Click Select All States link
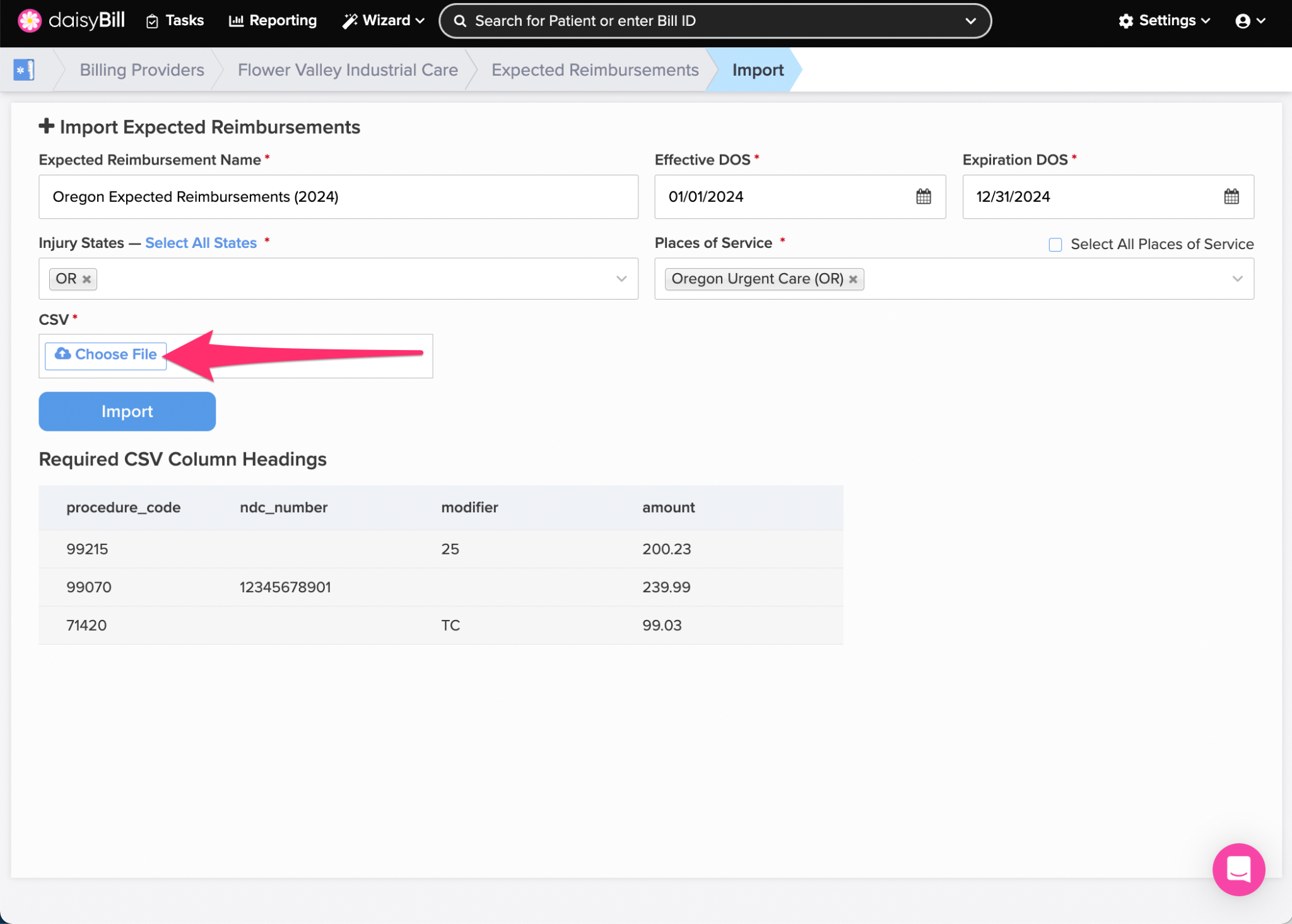The width and height of the screenshot is (1292, 924). (x=201, y=243)
